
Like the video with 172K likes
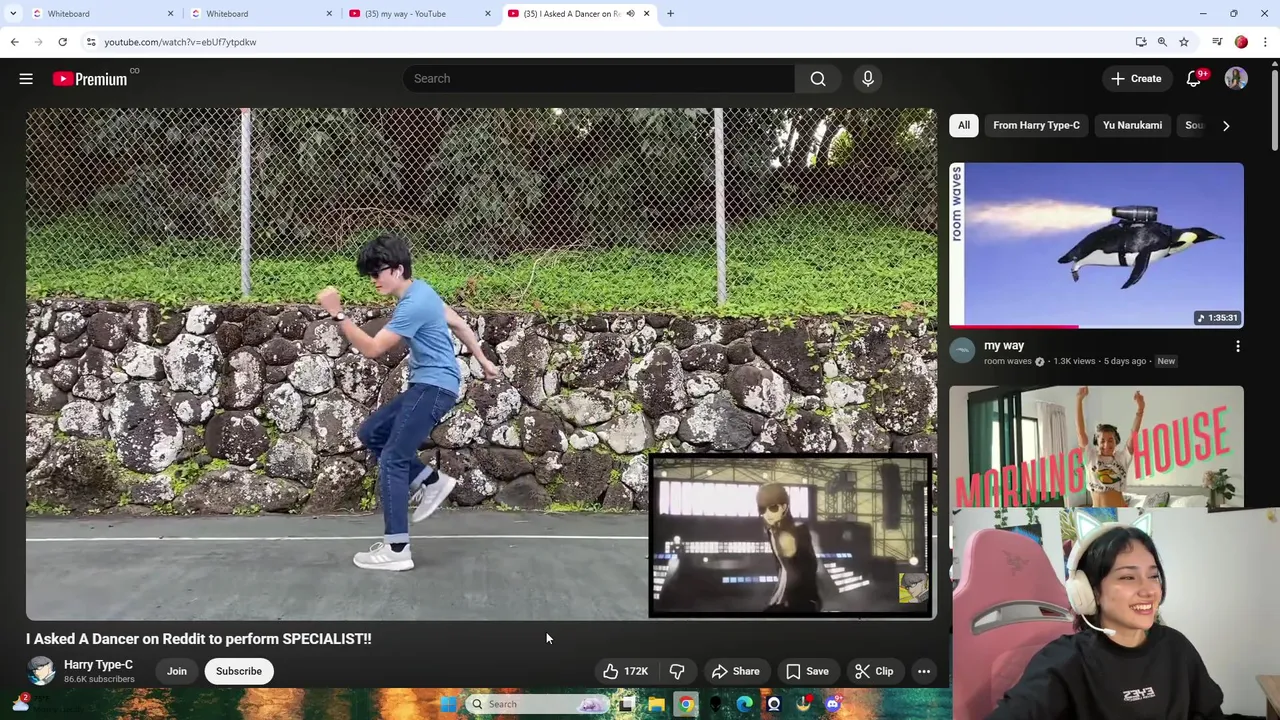[x=626, y=671]
